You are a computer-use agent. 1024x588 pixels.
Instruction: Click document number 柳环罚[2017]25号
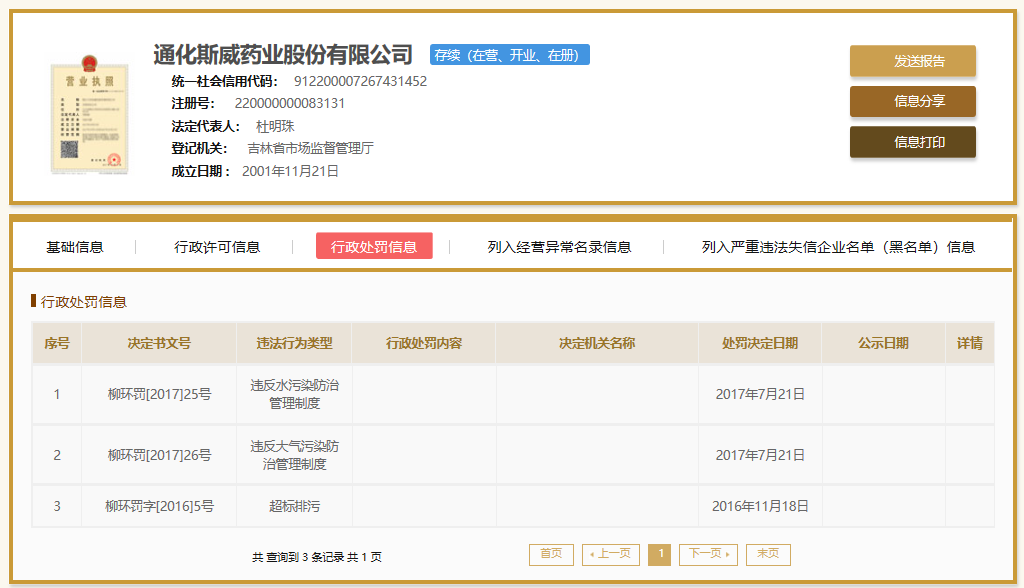coord(159,394)
